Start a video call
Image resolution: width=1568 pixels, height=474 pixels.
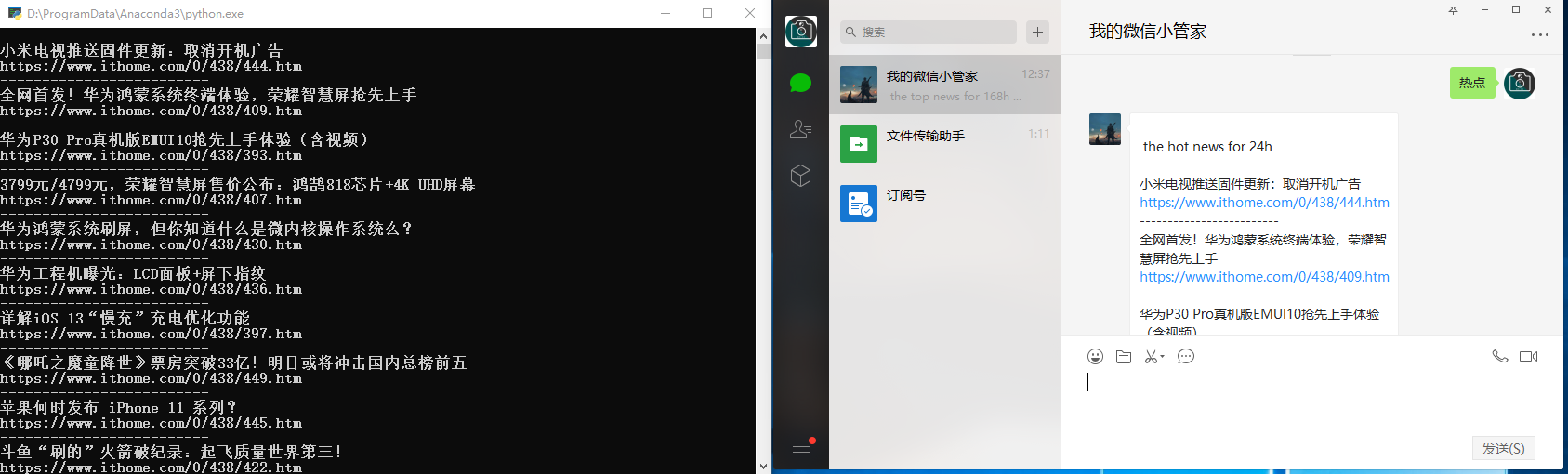tap(1529, 357)
